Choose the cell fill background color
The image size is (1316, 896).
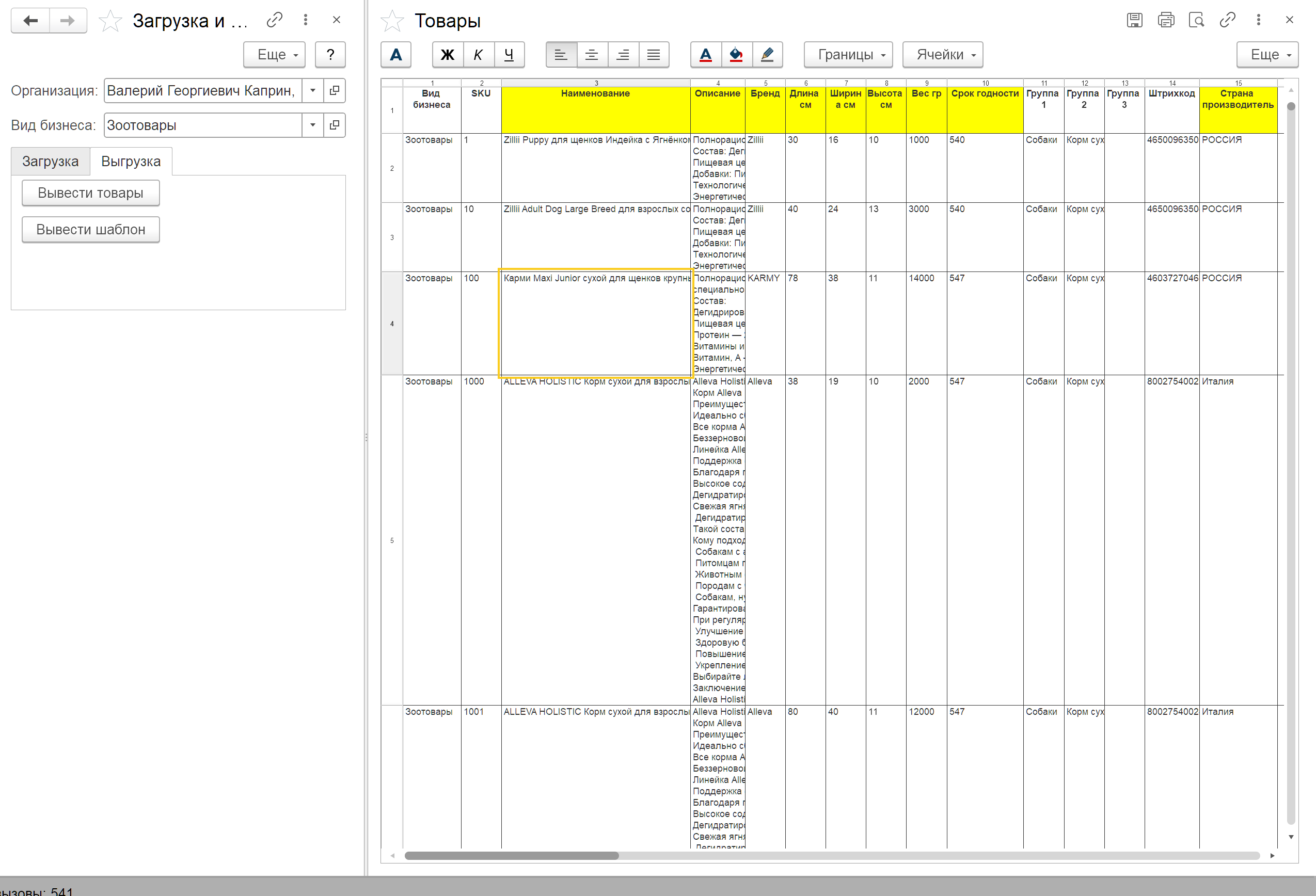click(x=736, y=54)
